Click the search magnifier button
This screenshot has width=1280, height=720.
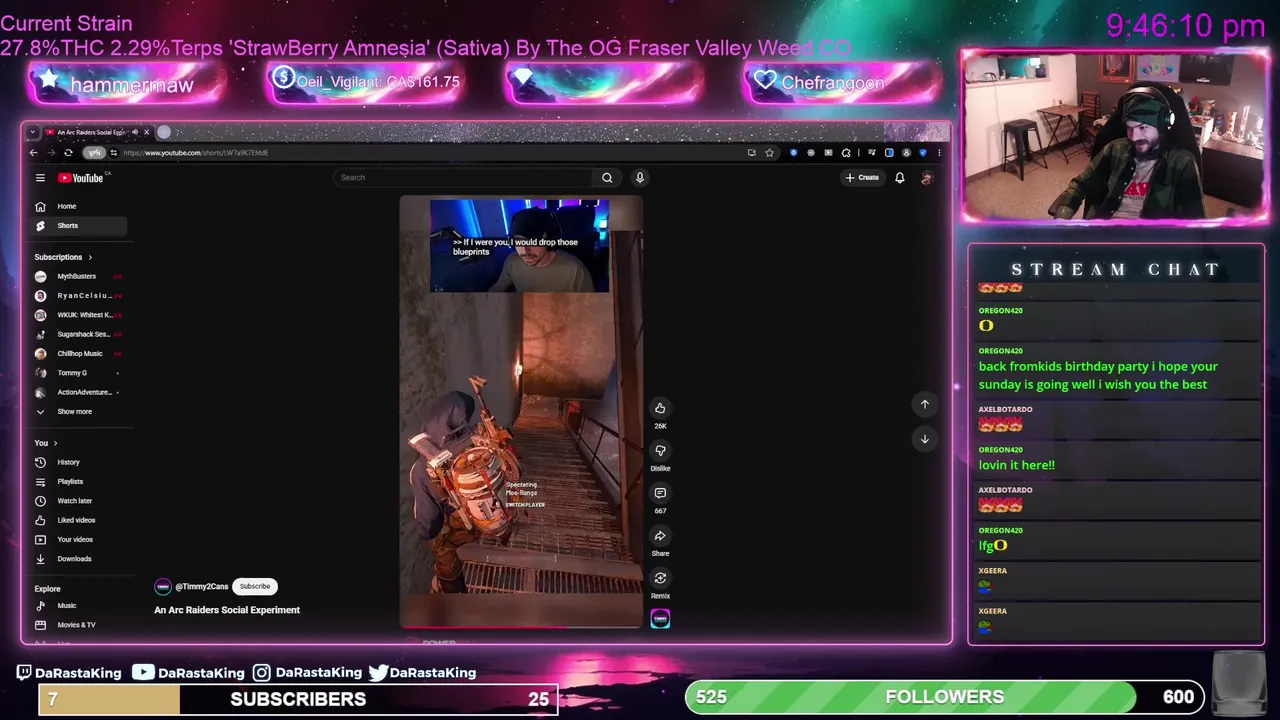point(606,178)
